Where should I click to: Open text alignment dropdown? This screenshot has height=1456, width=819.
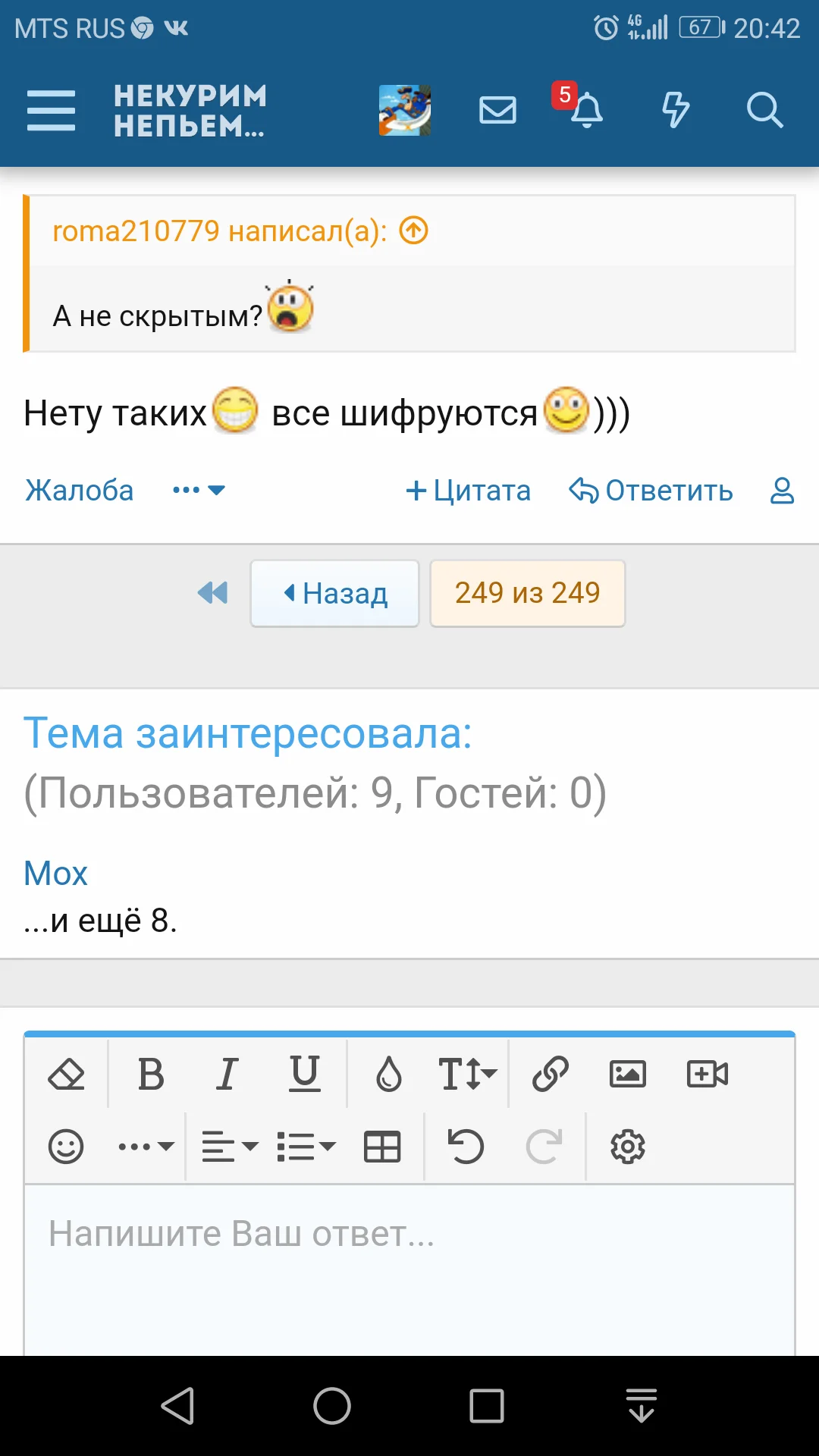coord(230,1147)
